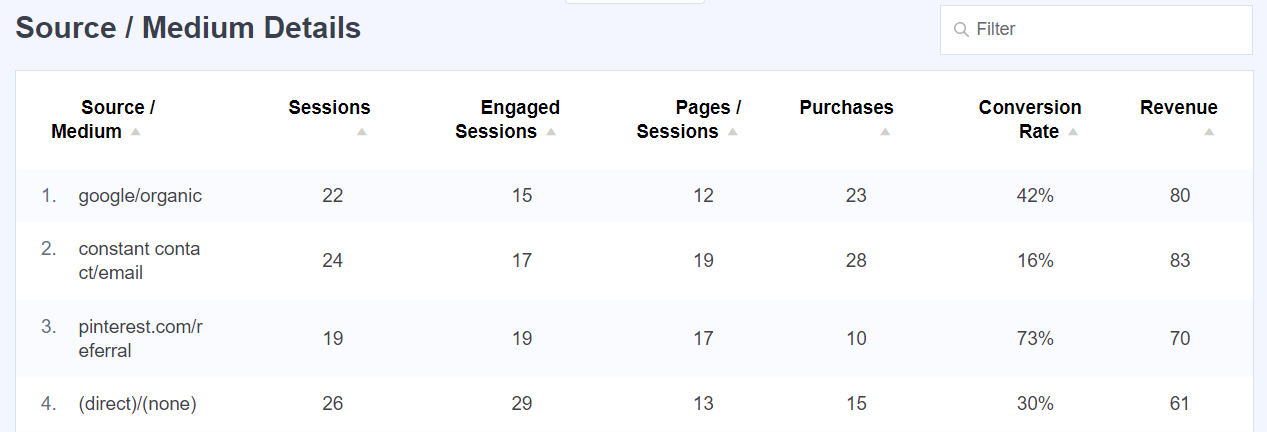Sort table by Sessions column header
Image resolution: width=1267 pixels, height=432 pixels.
329,108
